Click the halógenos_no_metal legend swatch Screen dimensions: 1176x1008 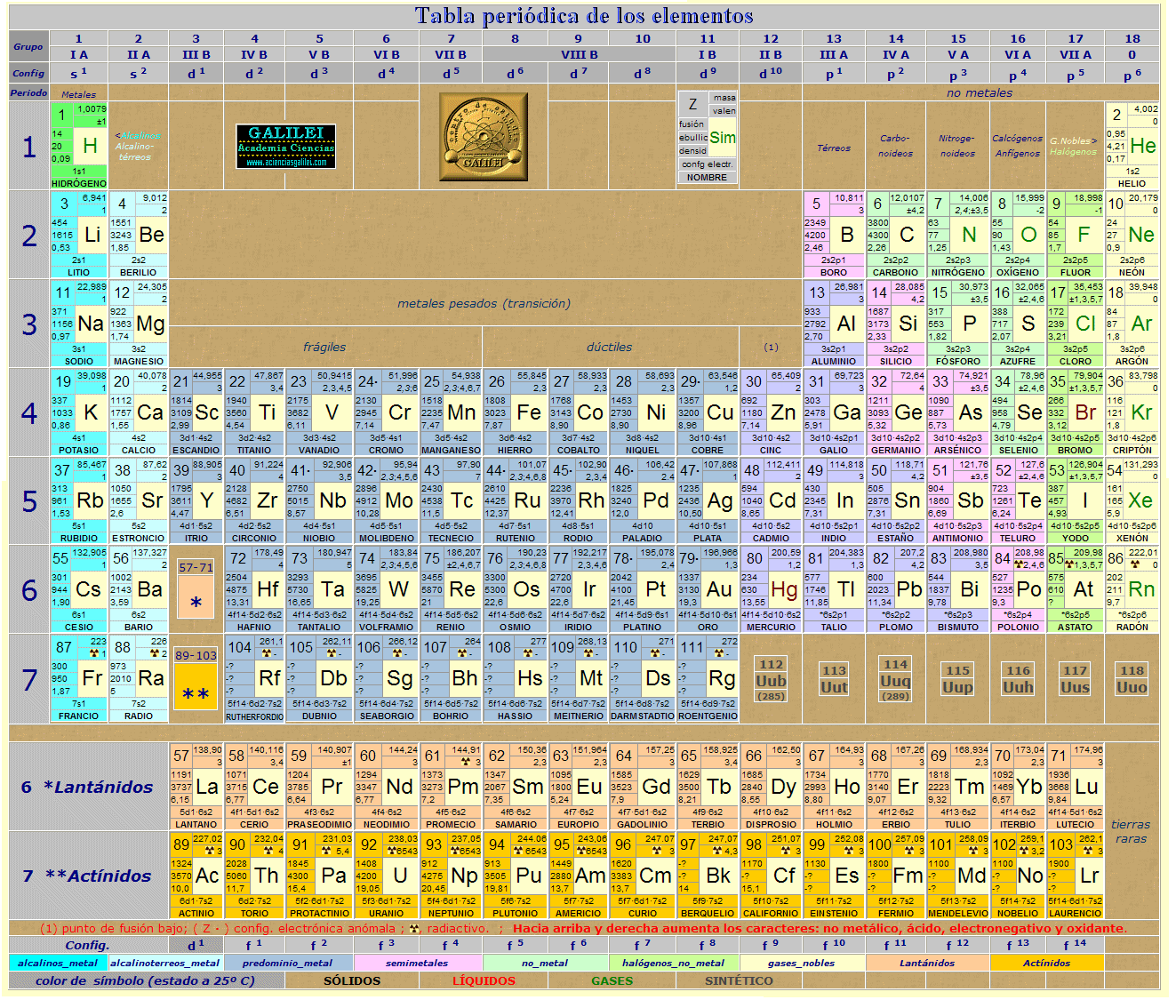pos(674,963)
